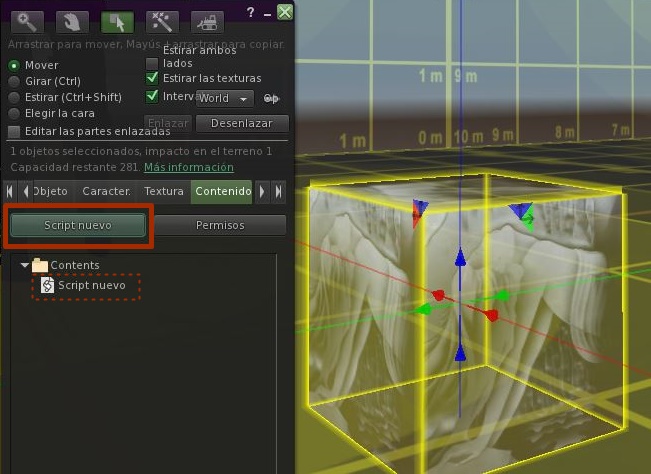Viewport: 651px width, 474px height.
Task: Uncheck Estirar las texturas
Action: pyautogui.click(x=152, y=79)
